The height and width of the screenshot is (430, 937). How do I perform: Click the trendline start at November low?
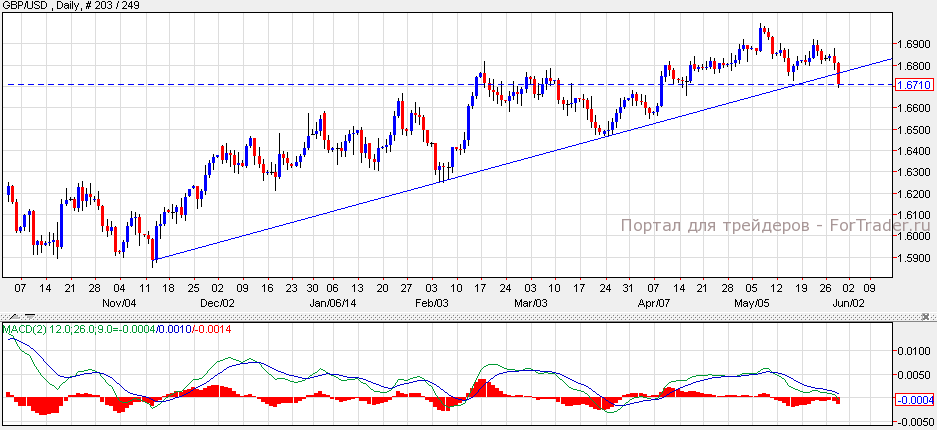click(x=154, y=259)
